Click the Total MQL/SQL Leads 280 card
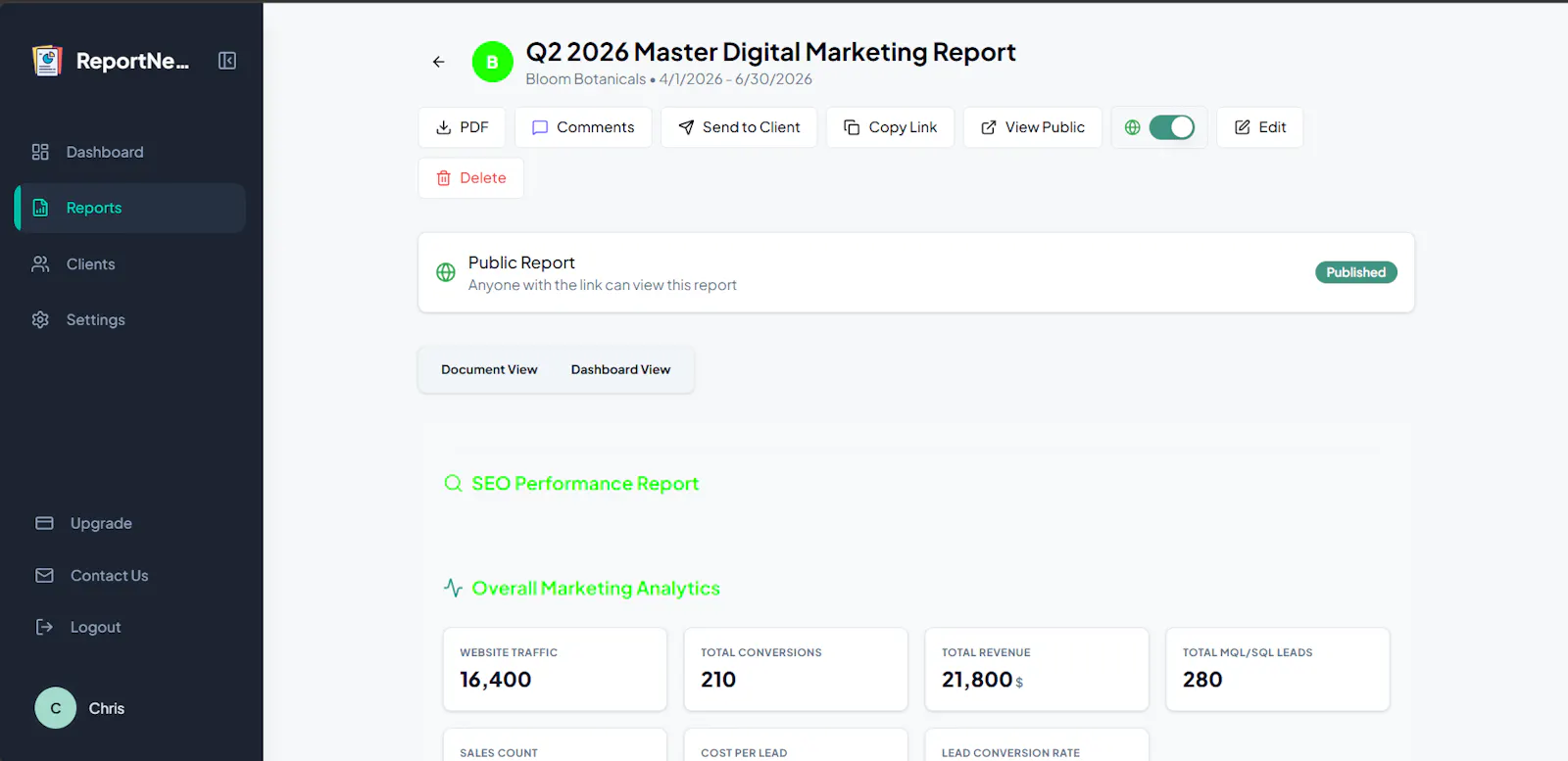 (1278, 669)
